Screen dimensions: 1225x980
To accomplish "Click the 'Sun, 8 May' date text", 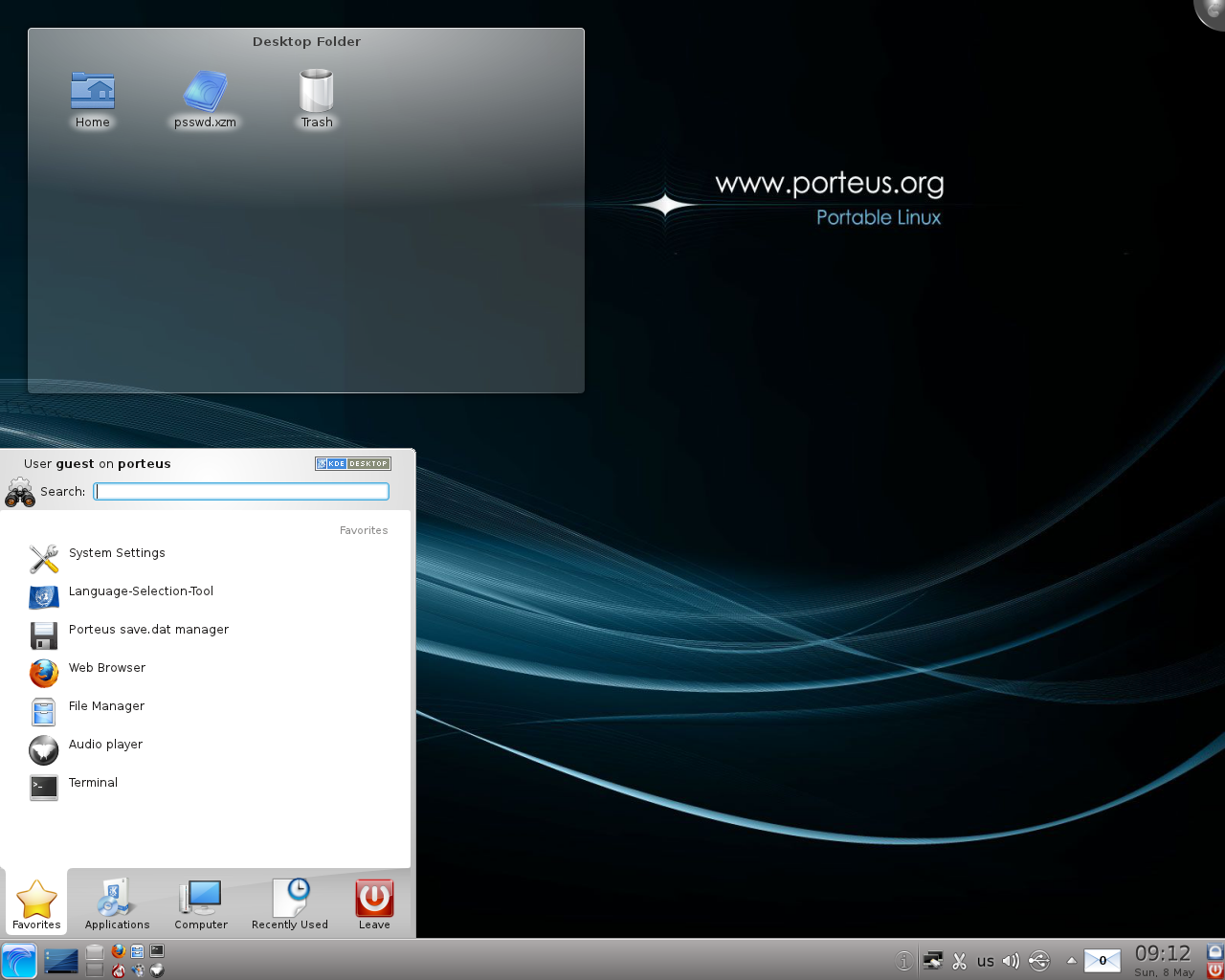I will point(1164,972).
